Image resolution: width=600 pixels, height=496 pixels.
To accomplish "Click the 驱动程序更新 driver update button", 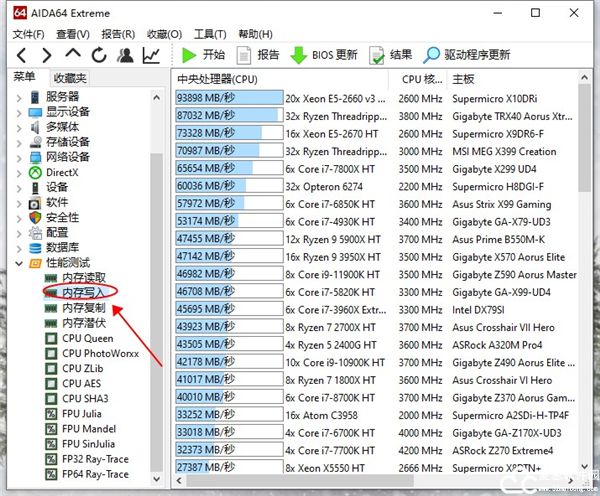I will [x=466, y=55].
